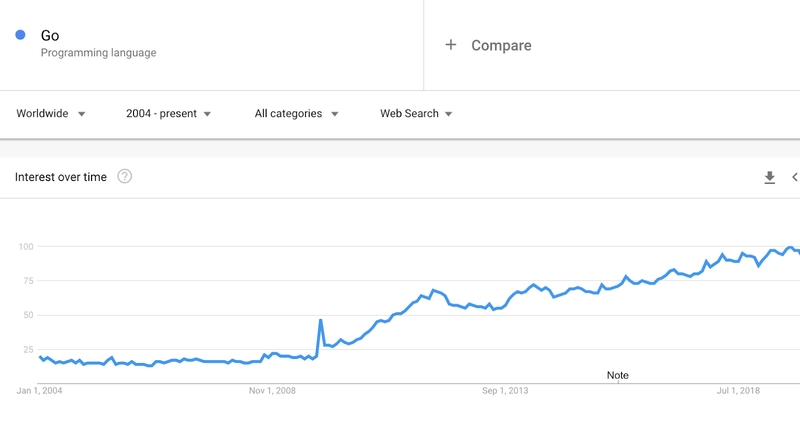Click the arrow beside Web Search
800x448 pixels.
[448, 114]
